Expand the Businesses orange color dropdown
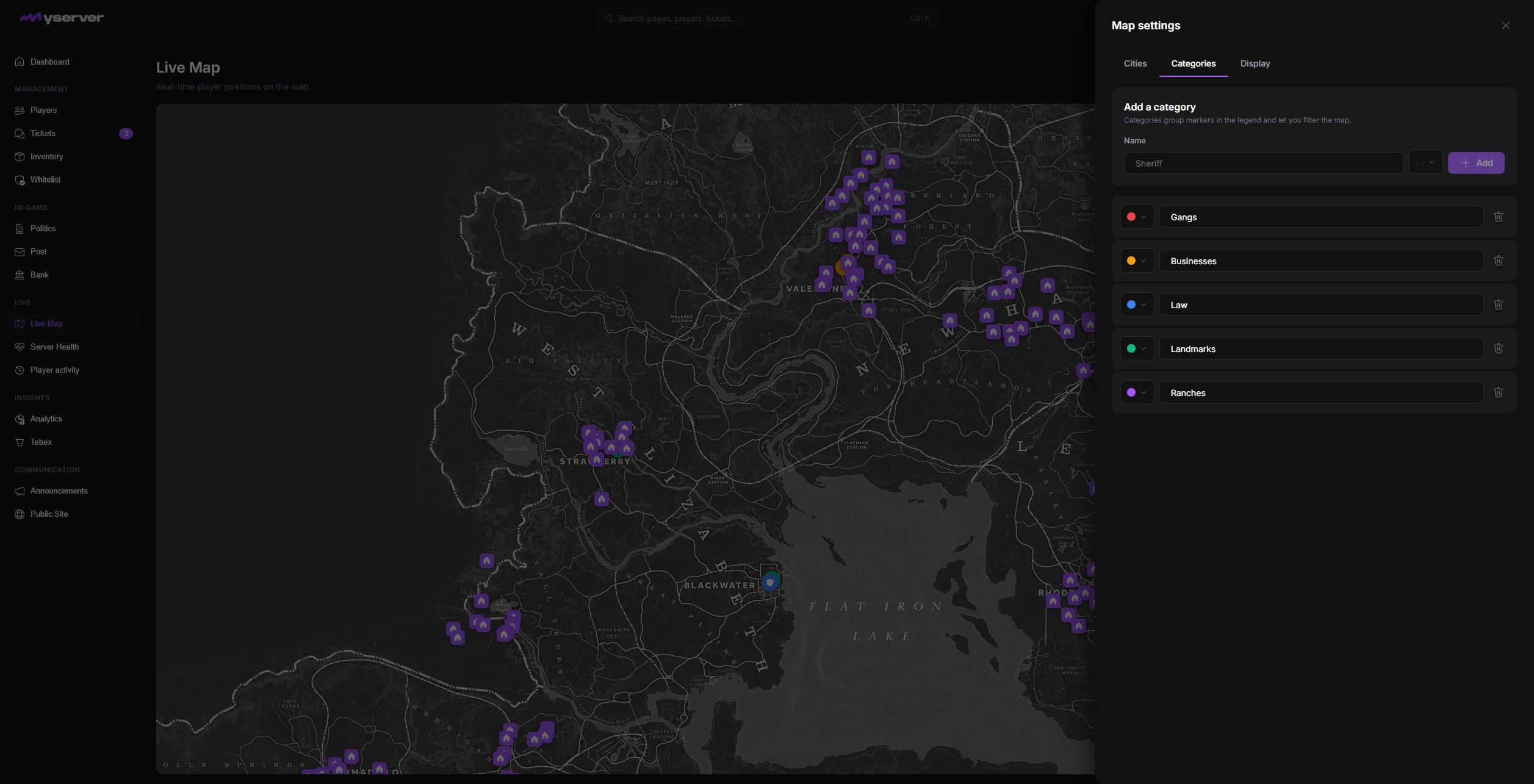This screenshot has height=784, width=1534. (x=1136, y=261)
